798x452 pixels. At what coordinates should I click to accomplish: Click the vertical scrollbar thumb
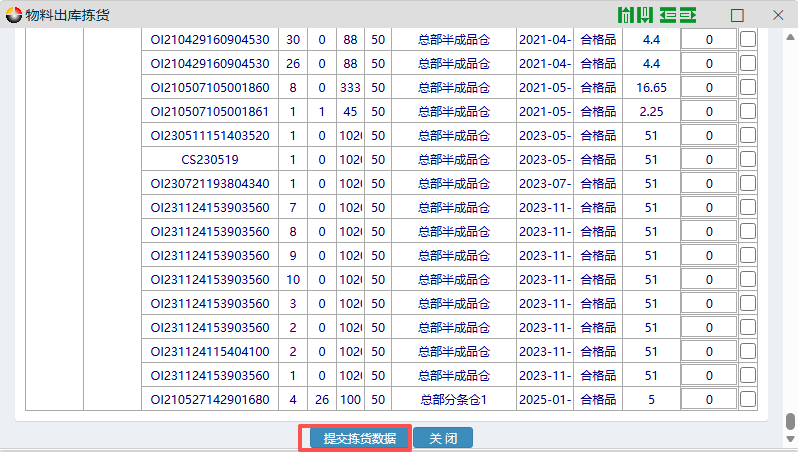point(790,421)
